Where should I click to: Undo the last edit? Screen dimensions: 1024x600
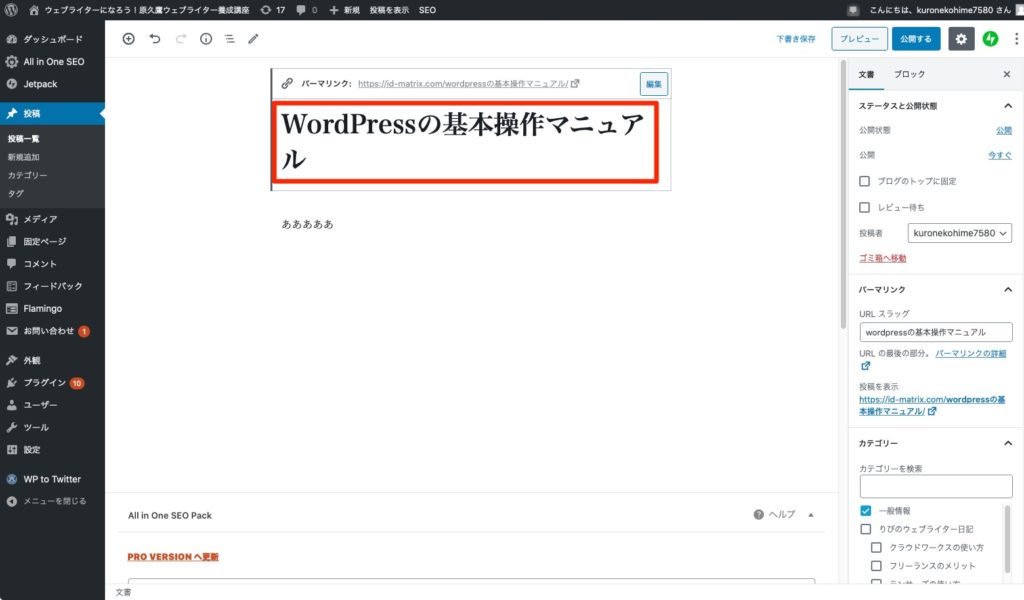(155, 39)
